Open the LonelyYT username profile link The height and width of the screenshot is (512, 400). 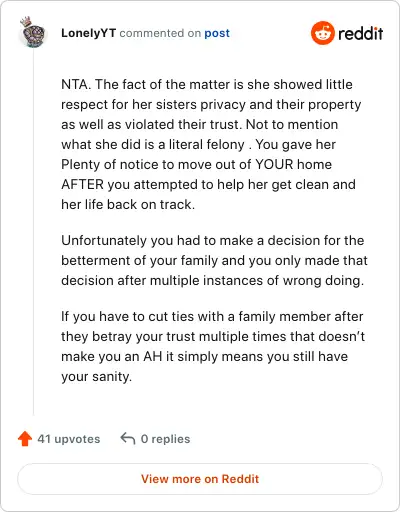(x=89, y=33)
